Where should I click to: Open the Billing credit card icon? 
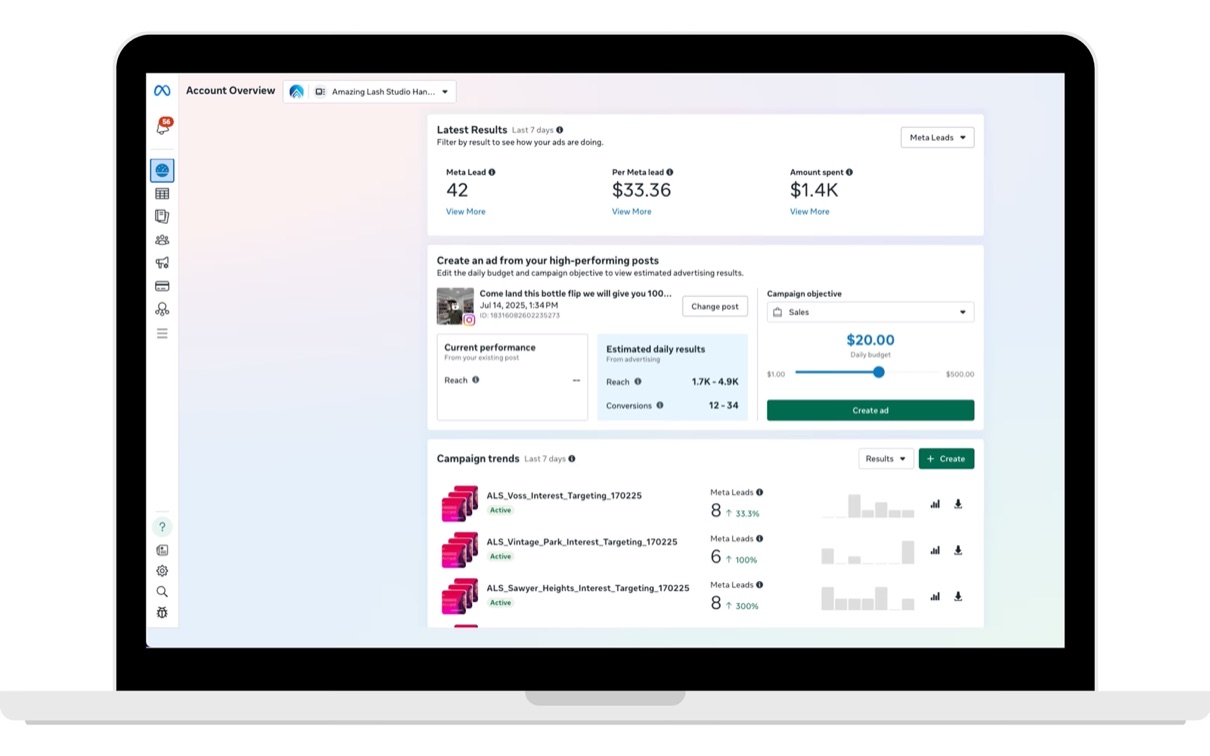(x=162, y=286)
